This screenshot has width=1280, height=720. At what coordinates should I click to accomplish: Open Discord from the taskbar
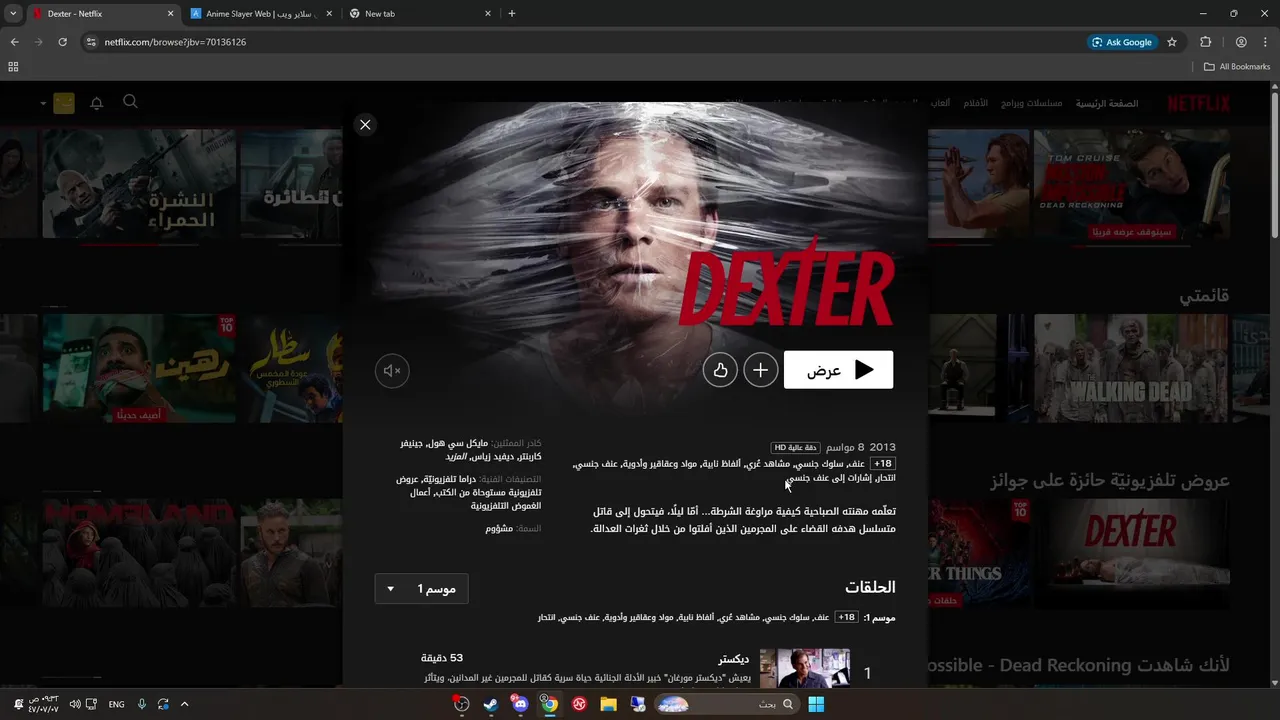[x=520, y=704]
